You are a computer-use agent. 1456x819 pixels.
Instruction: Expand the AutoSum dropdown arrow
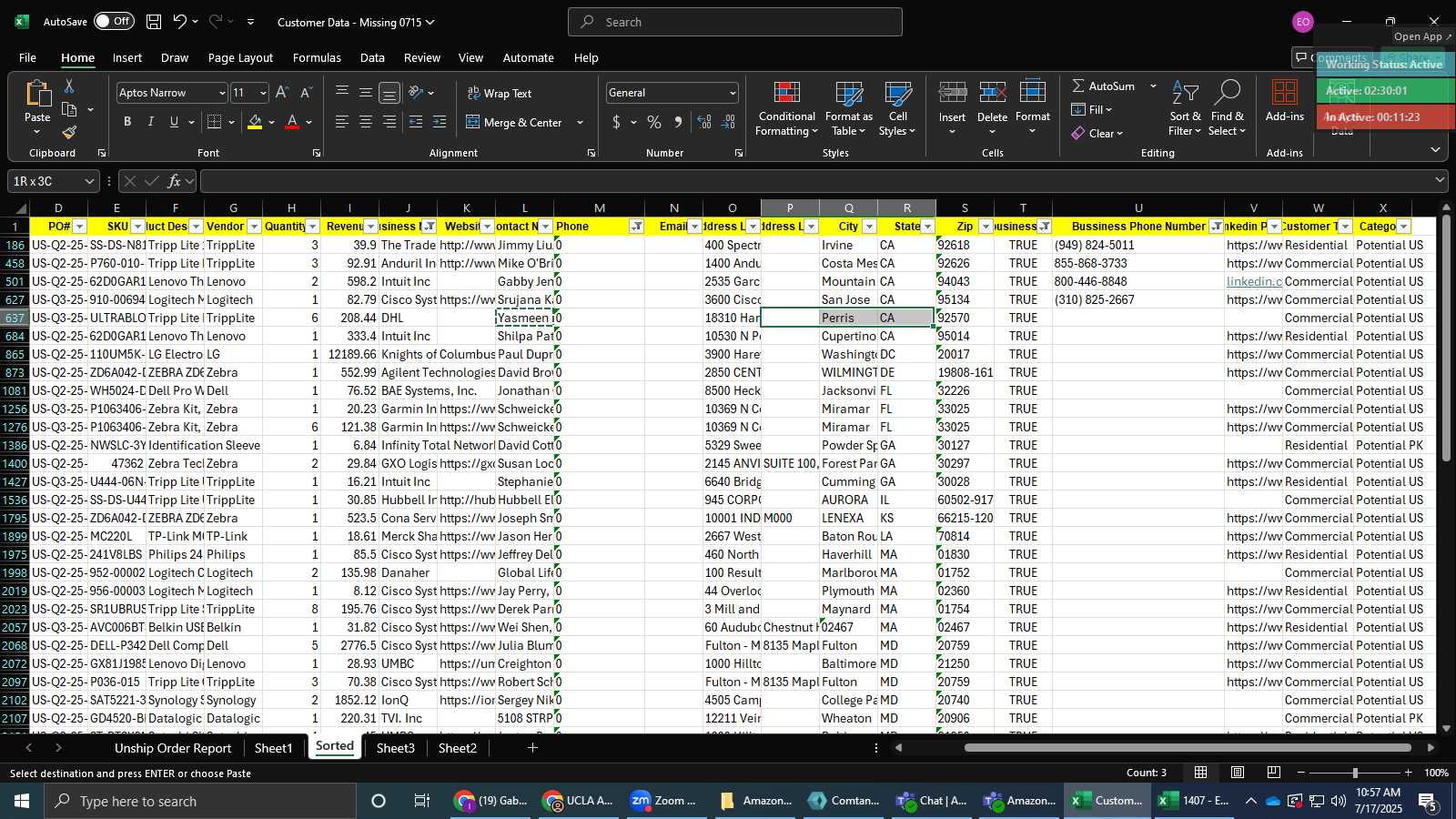coord(1153,86)
